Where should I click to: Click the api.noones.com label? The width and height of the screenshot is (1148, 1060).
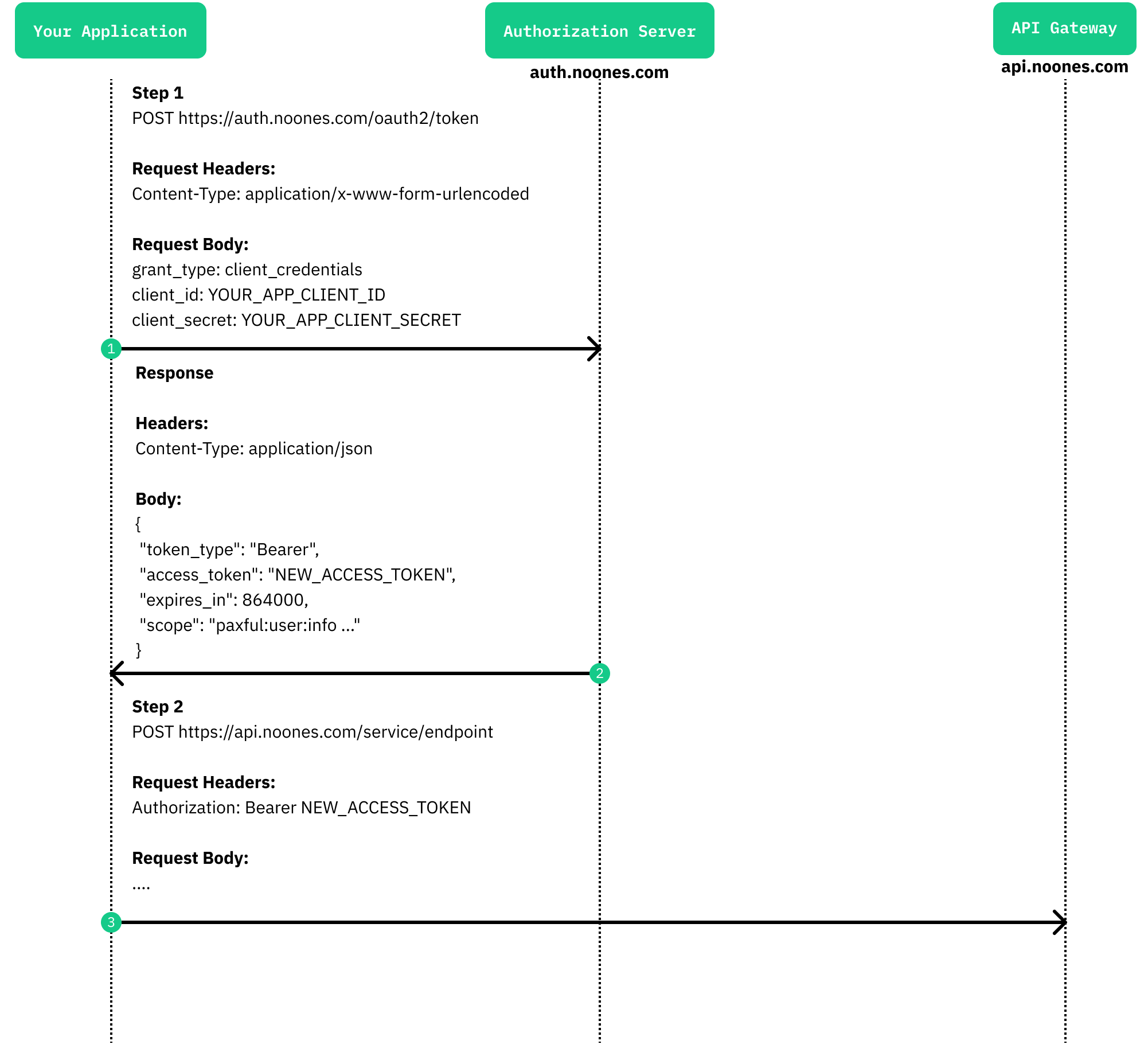pyautogui.click(x=1064, y=67)
